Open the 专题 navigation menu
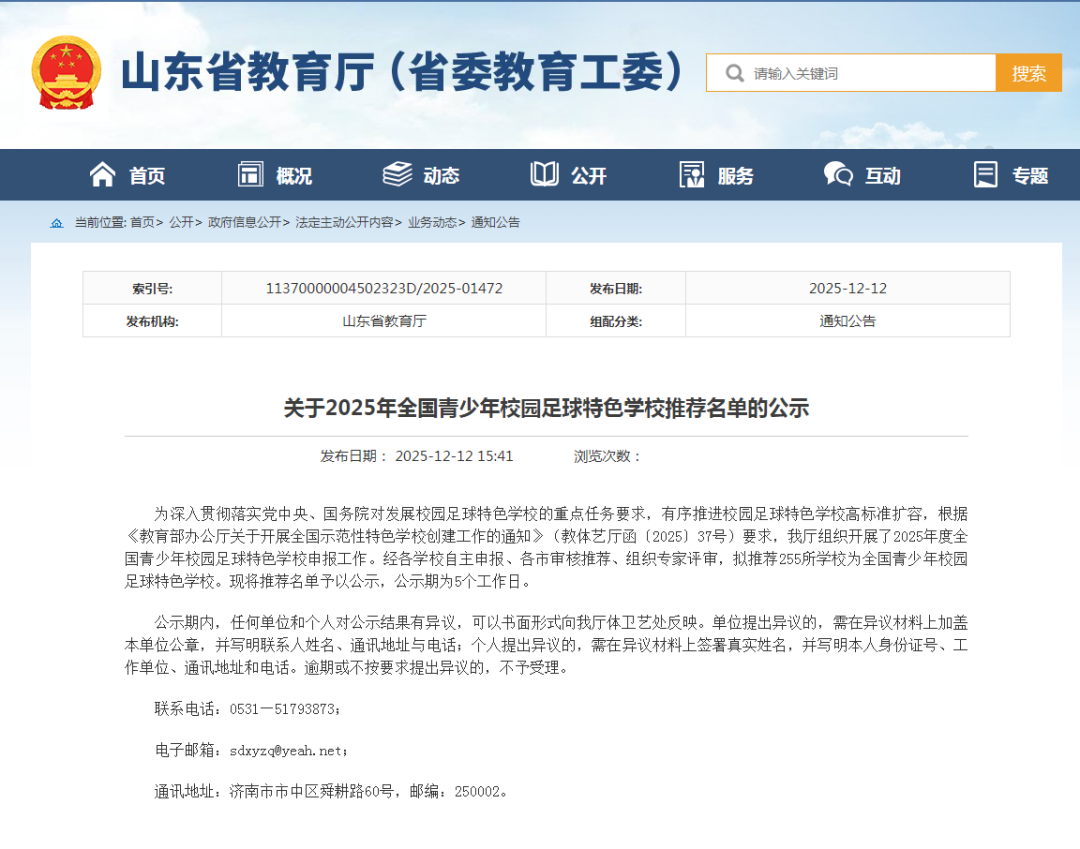The image size is (1080, 849). pyautogui.click(x=1029, y=176)
